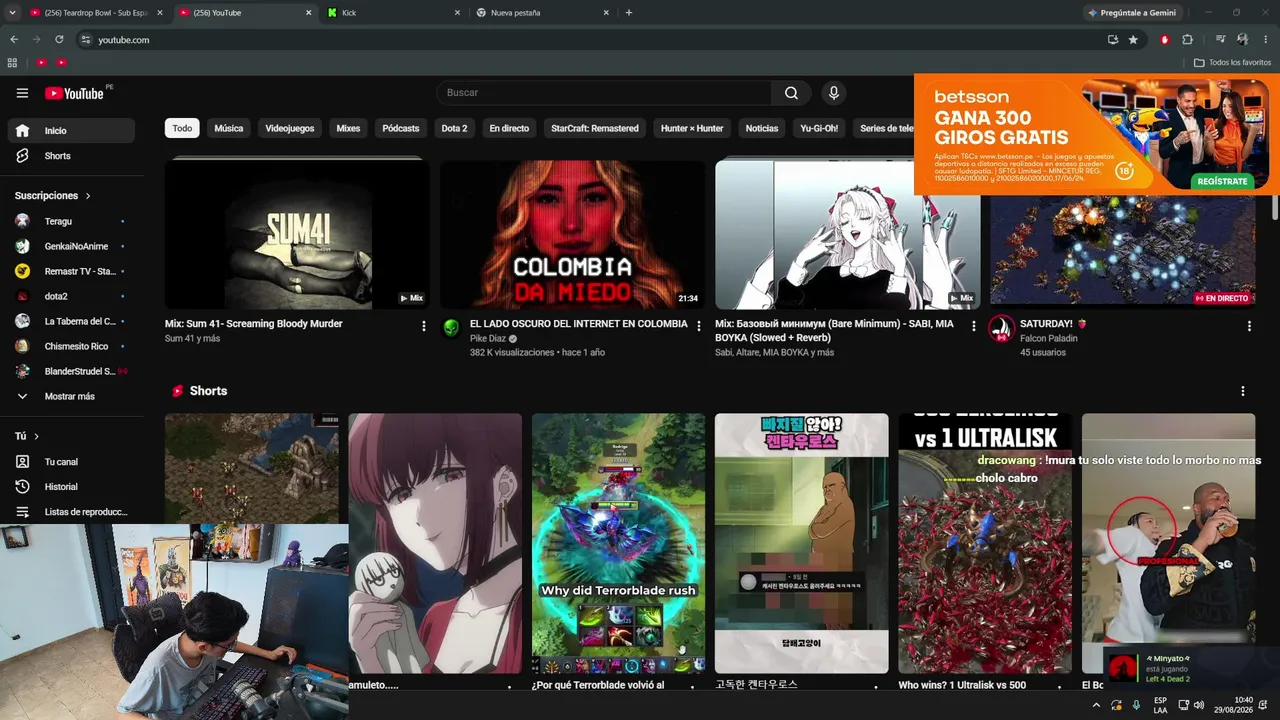Click the search magnifier button
The image size is (1280, 720).
(x=791, y=93)
